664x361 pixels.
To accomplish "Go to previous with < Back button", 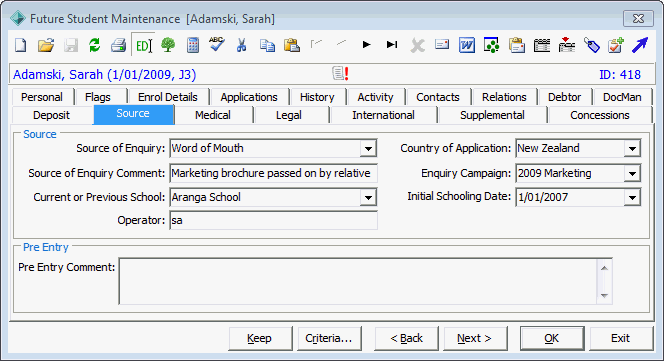I will point(407,338).
